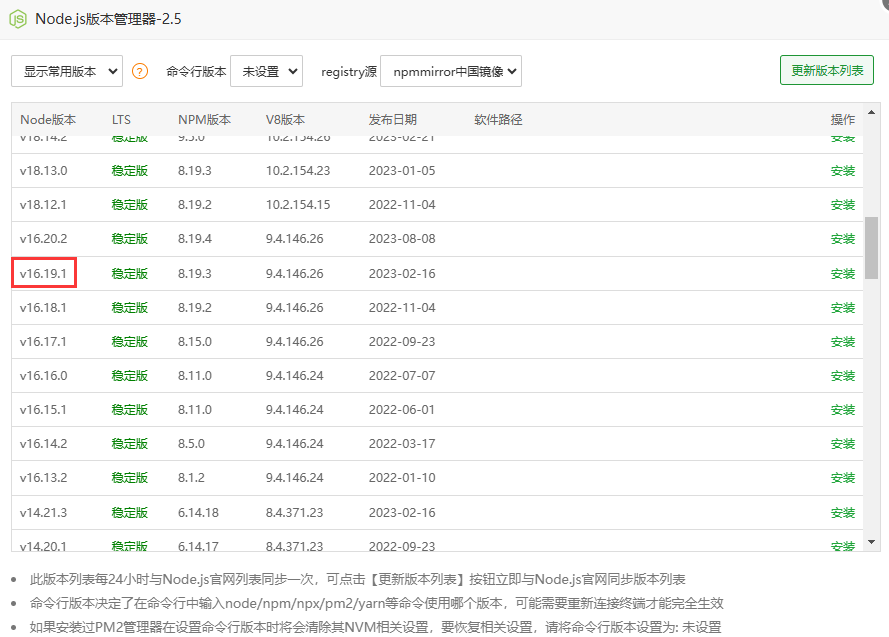
Task: Install Node v18.13.0
Action: (843, 171)
